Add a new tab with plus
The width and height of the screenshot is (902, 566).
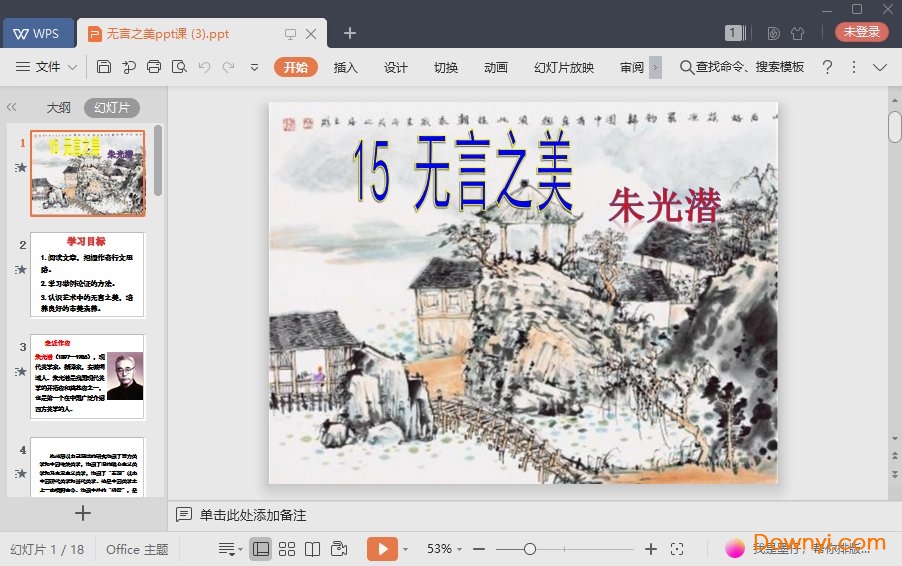click(350, 33)
